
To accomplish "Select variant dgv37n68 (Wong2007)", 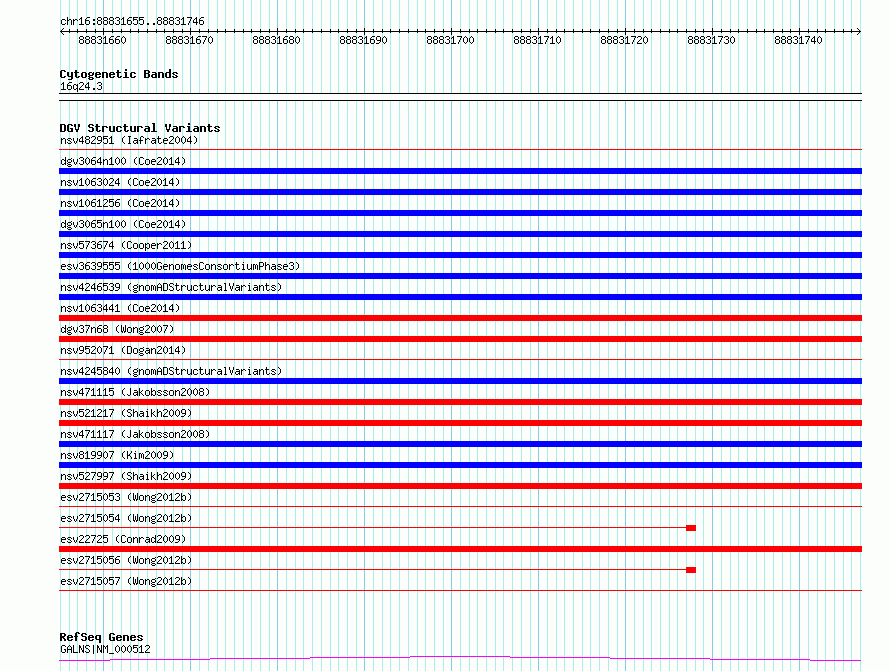I will click(117, 329).
